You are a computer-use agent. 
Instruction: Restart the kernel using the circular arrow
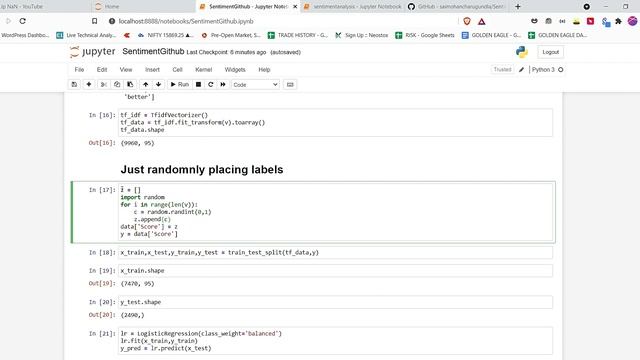click(211, 84)
